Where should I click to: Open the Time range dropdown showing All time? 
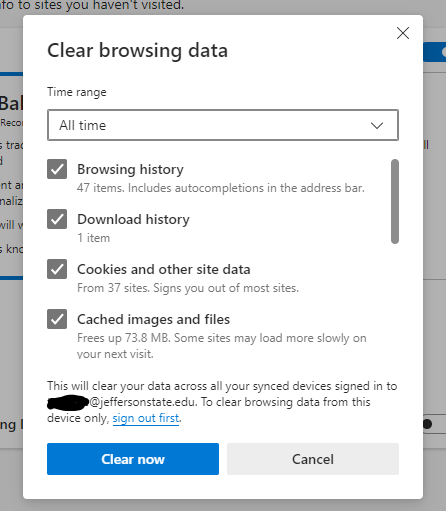[x=223, y=125]
